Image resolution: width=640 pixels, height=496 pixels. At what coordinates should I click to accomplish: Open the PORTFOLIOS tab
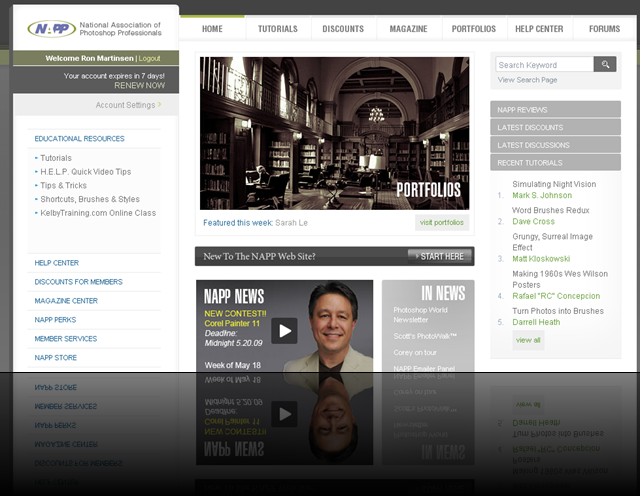(474, 29)
